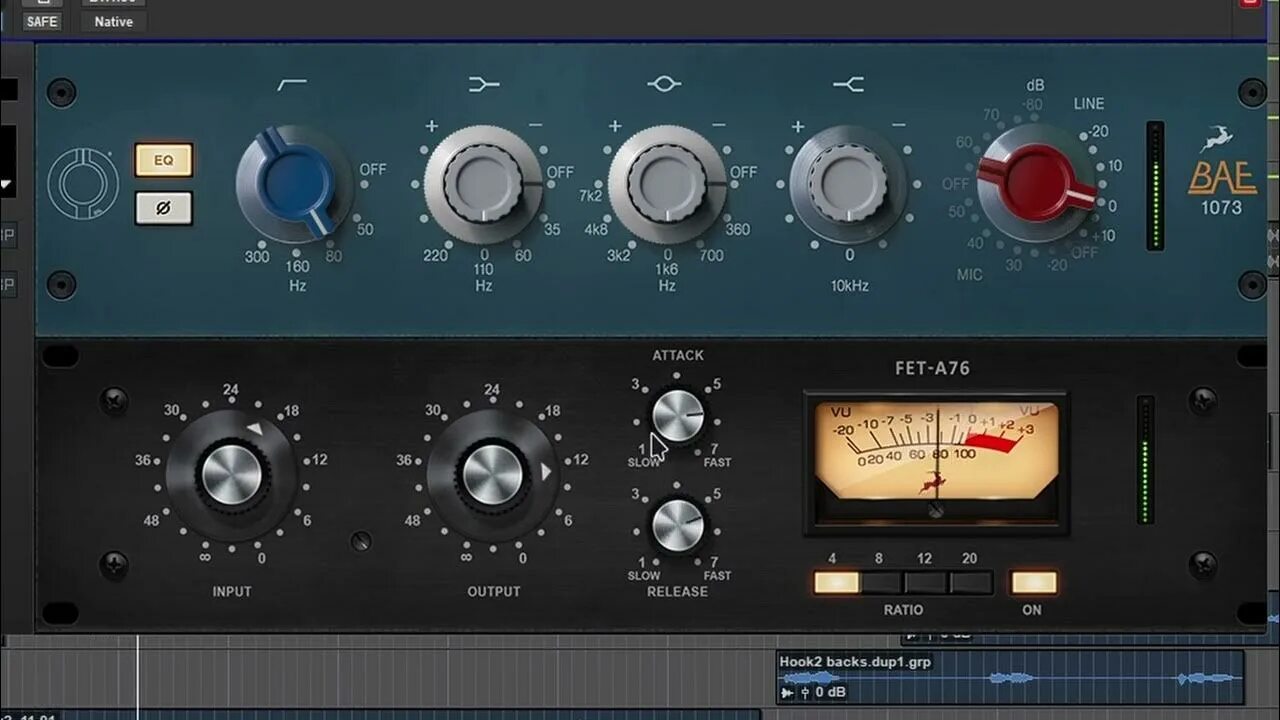The height and width of the screenshot is (720, 1280).
Task: Select ratio 12 button
Action: [x=926, y=583]
